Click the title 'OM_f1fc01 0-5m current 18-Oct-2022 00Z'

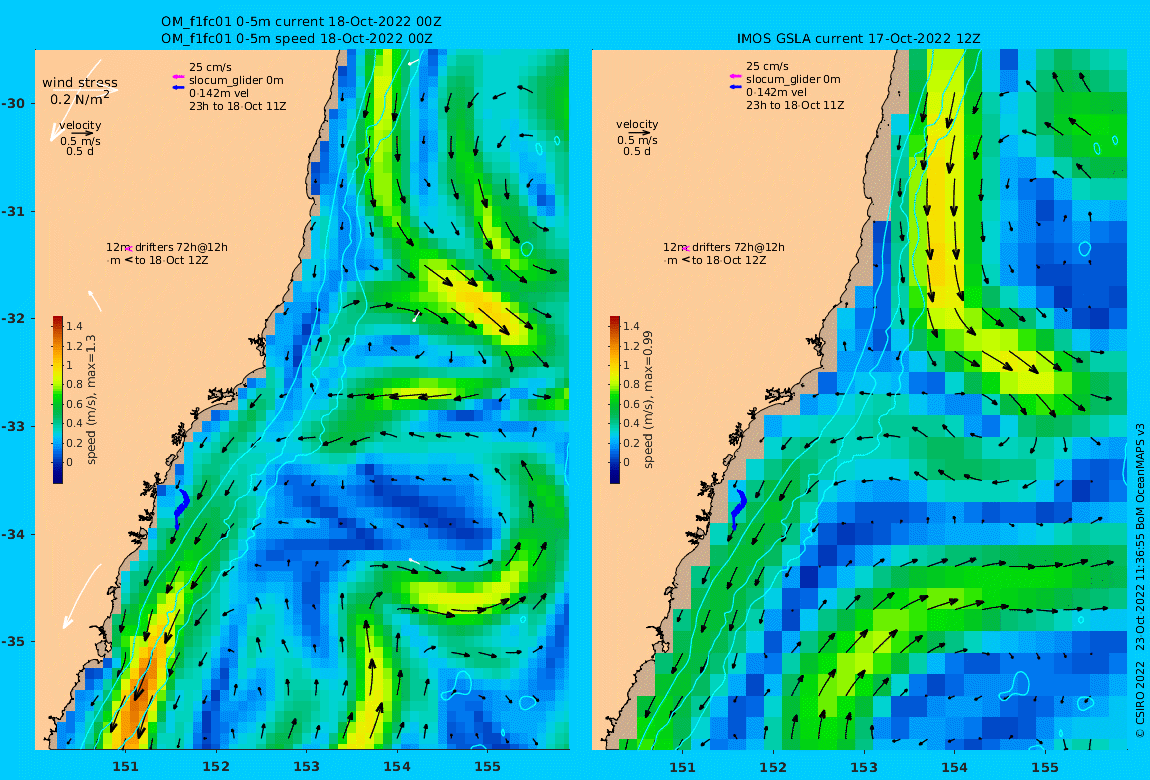[301, 22]
